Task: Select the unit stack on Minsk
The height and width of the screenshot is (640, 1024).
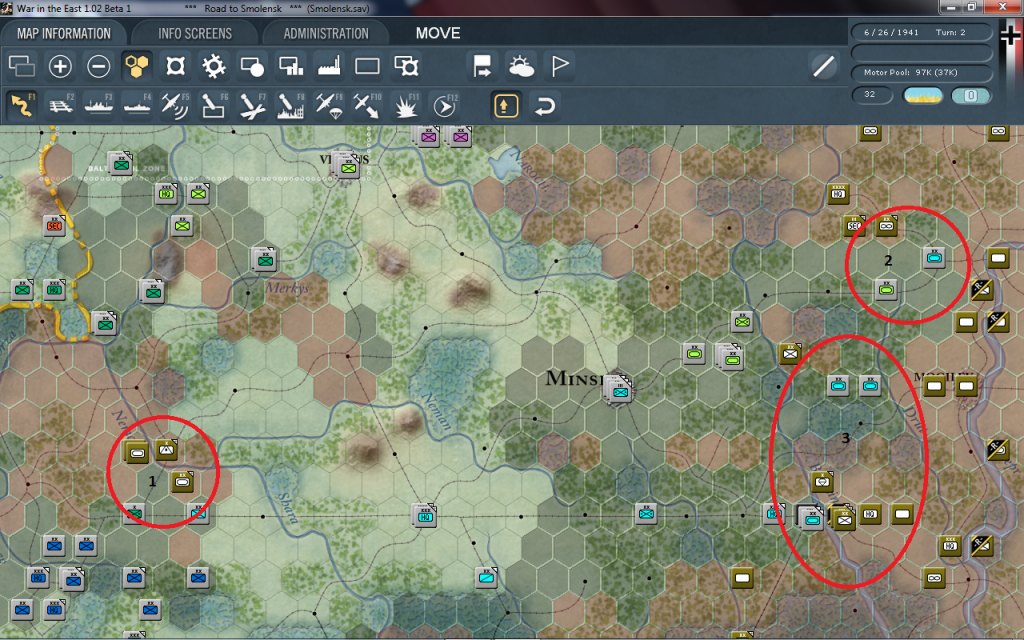Action: click(620, 389)
